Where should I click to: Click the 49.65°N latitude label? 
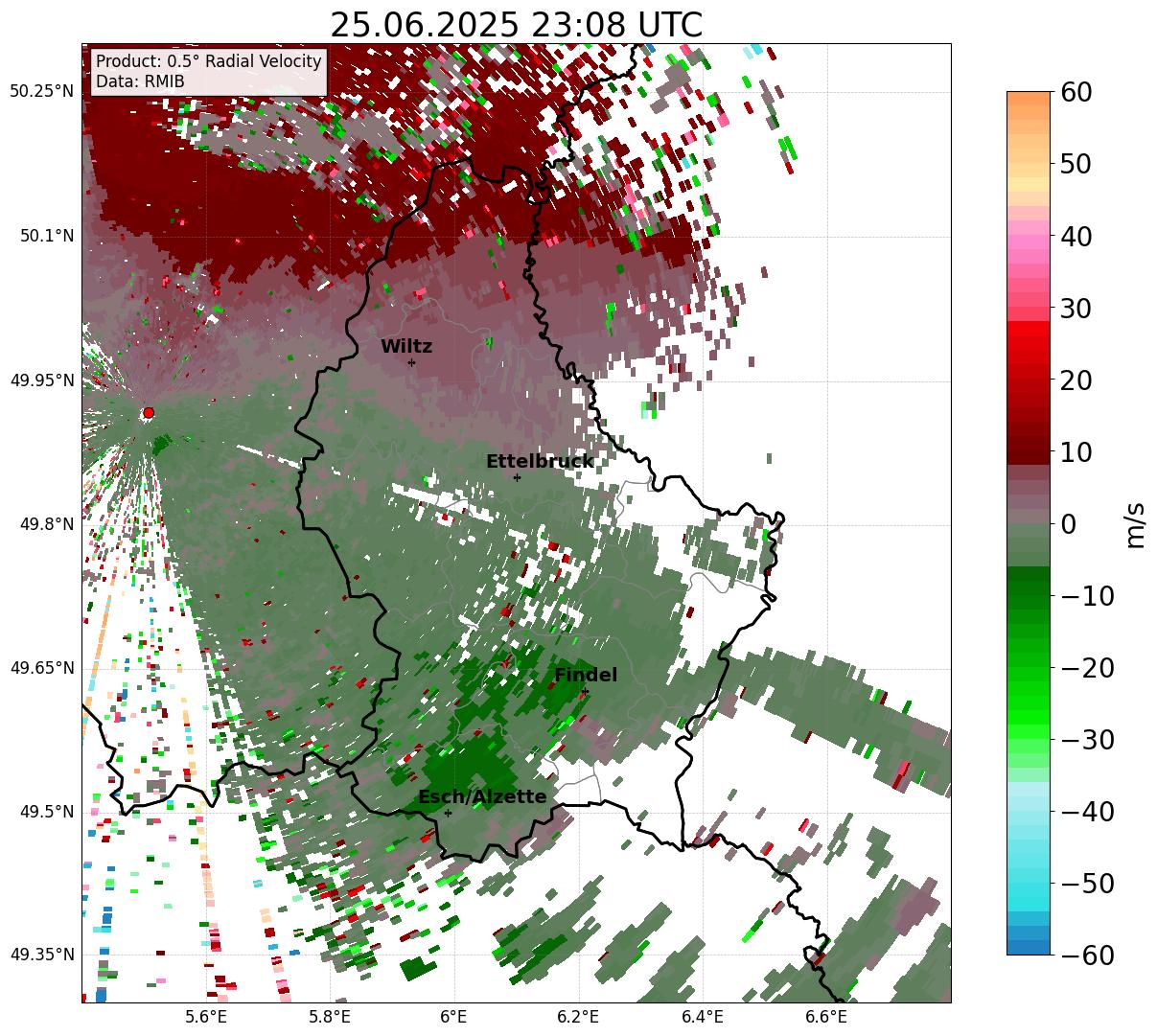pos(41,668)
